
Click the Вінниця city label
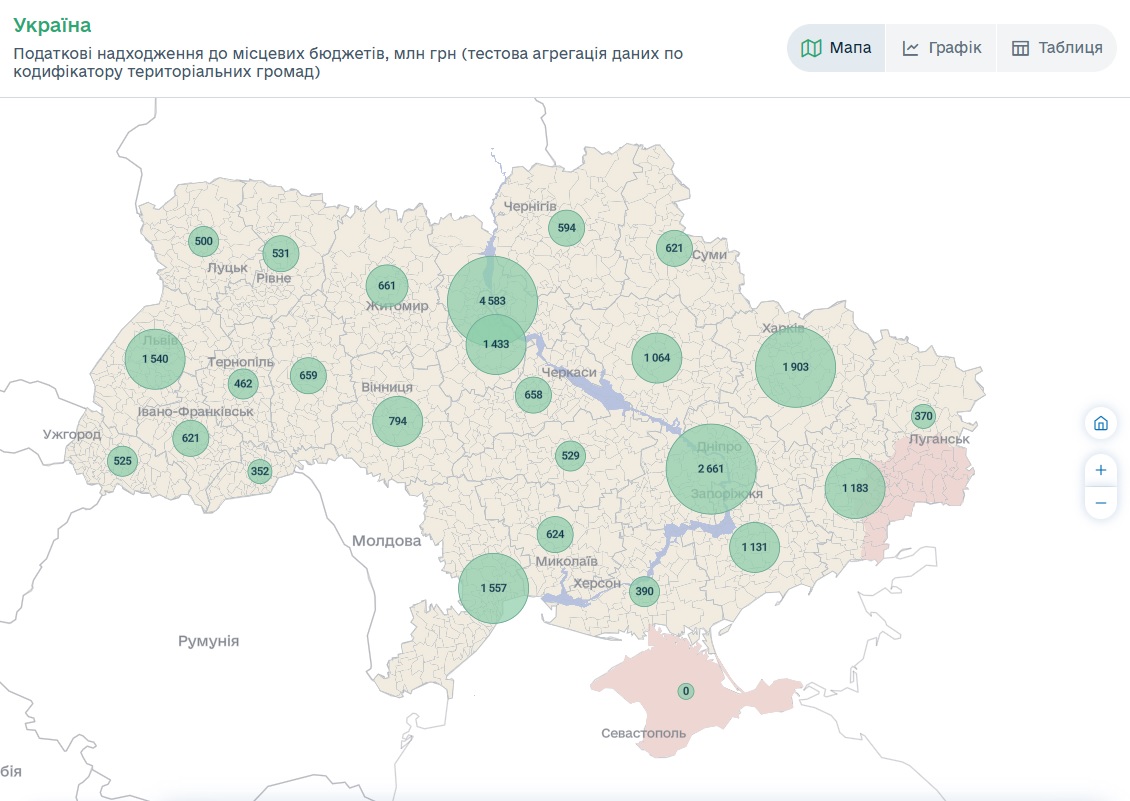click(x=387, y=387)
